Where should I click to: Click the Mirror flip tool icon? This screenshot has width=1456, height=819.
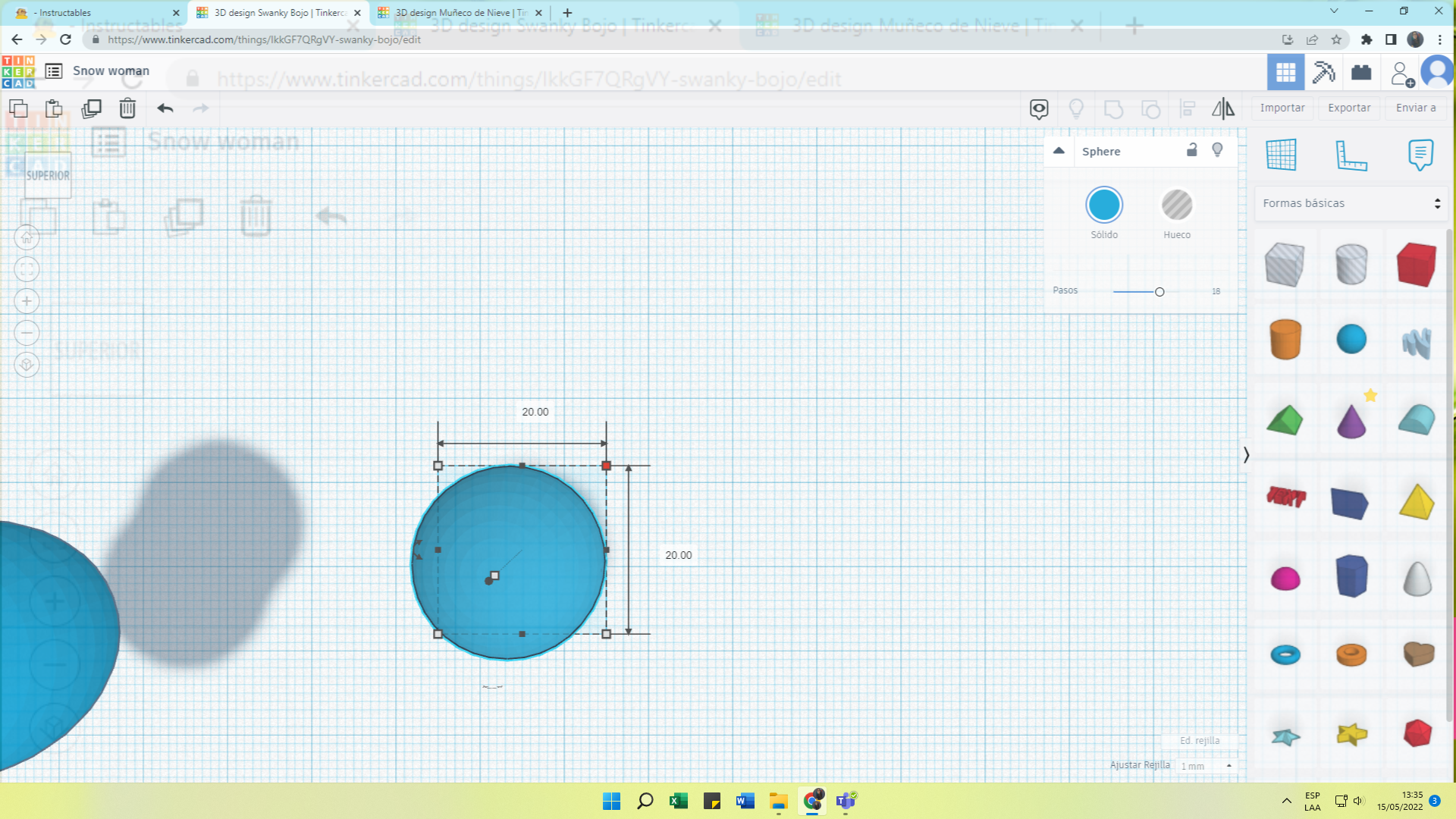(x=1223, y=108)
